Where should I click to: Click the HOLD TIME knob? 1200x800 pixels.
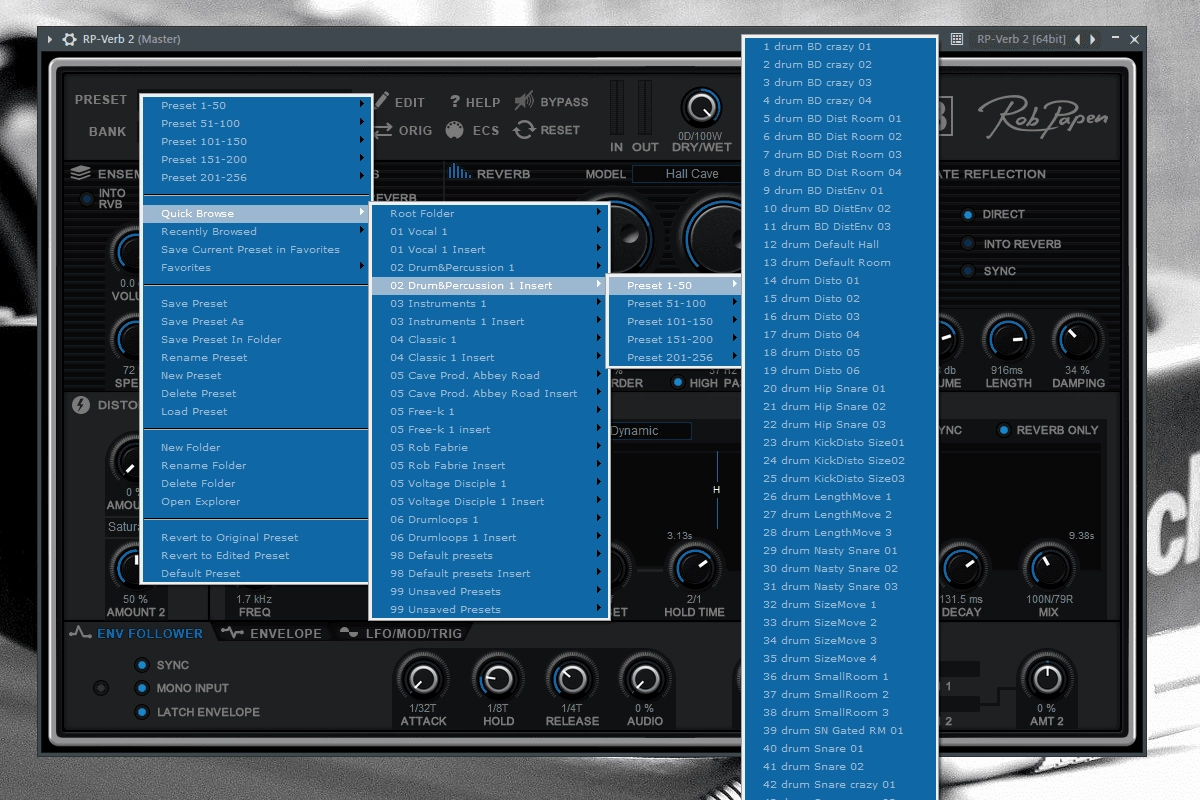694,569
